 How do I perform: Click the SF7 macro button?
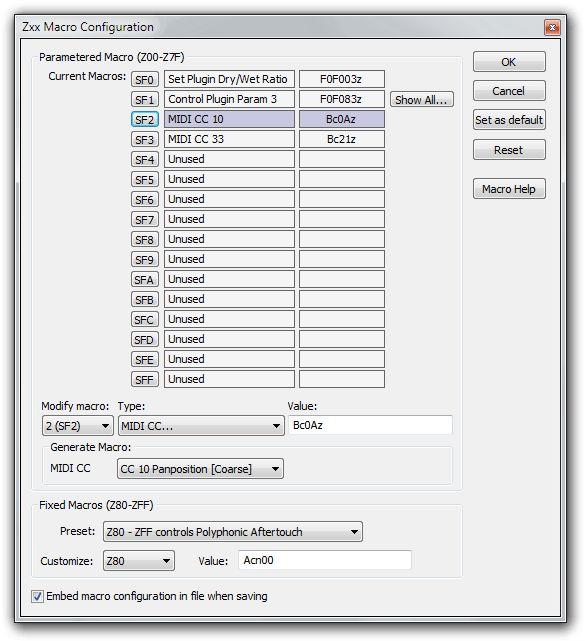(x=145, y=220)
